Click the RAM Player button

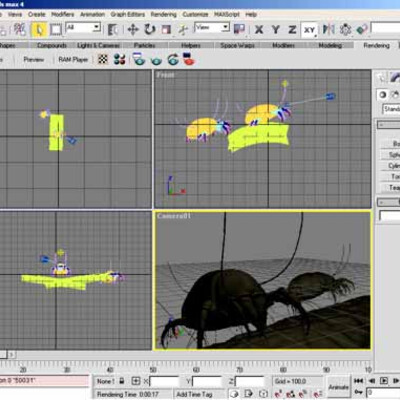[73, 60]
